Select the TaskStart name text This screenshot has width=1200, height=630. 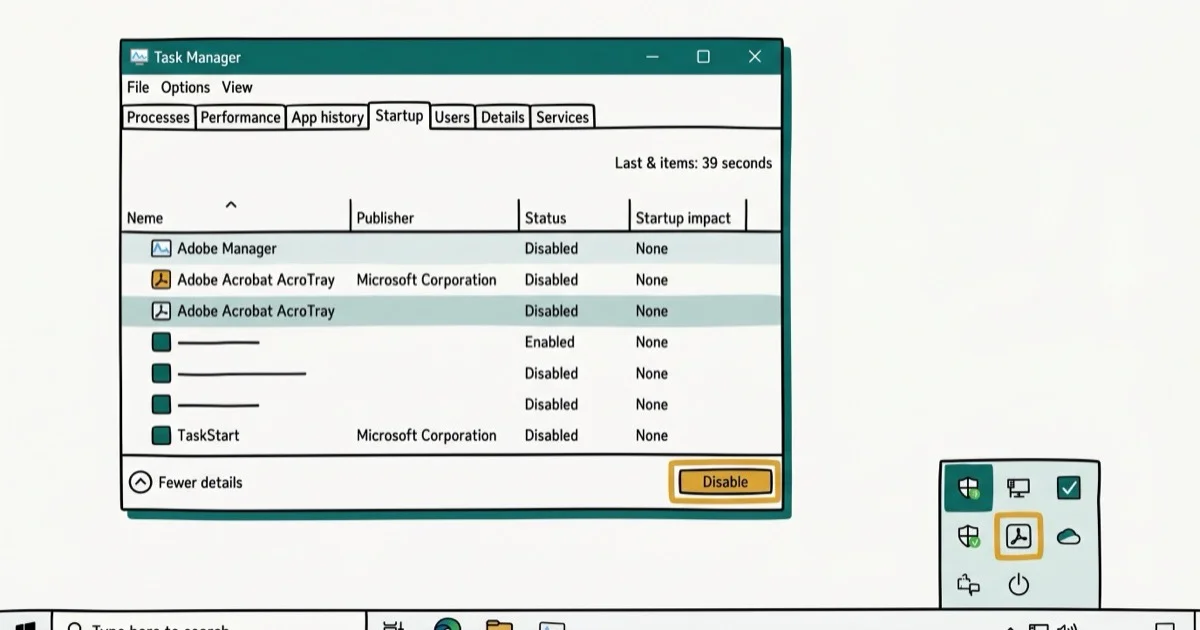coord(208,435)
